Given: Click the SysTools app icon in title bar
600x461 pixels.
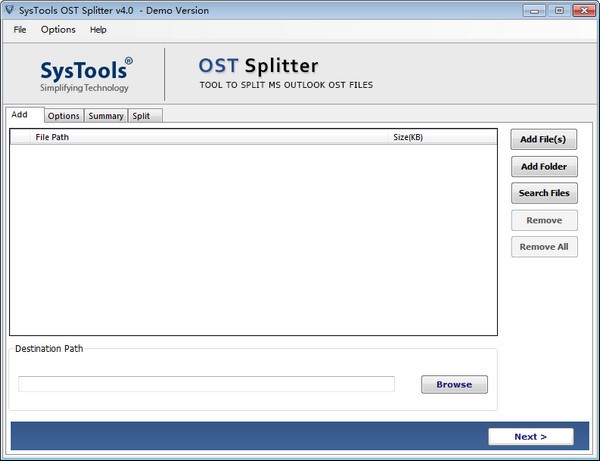Looking at the screenshot, I should [9, 10].
